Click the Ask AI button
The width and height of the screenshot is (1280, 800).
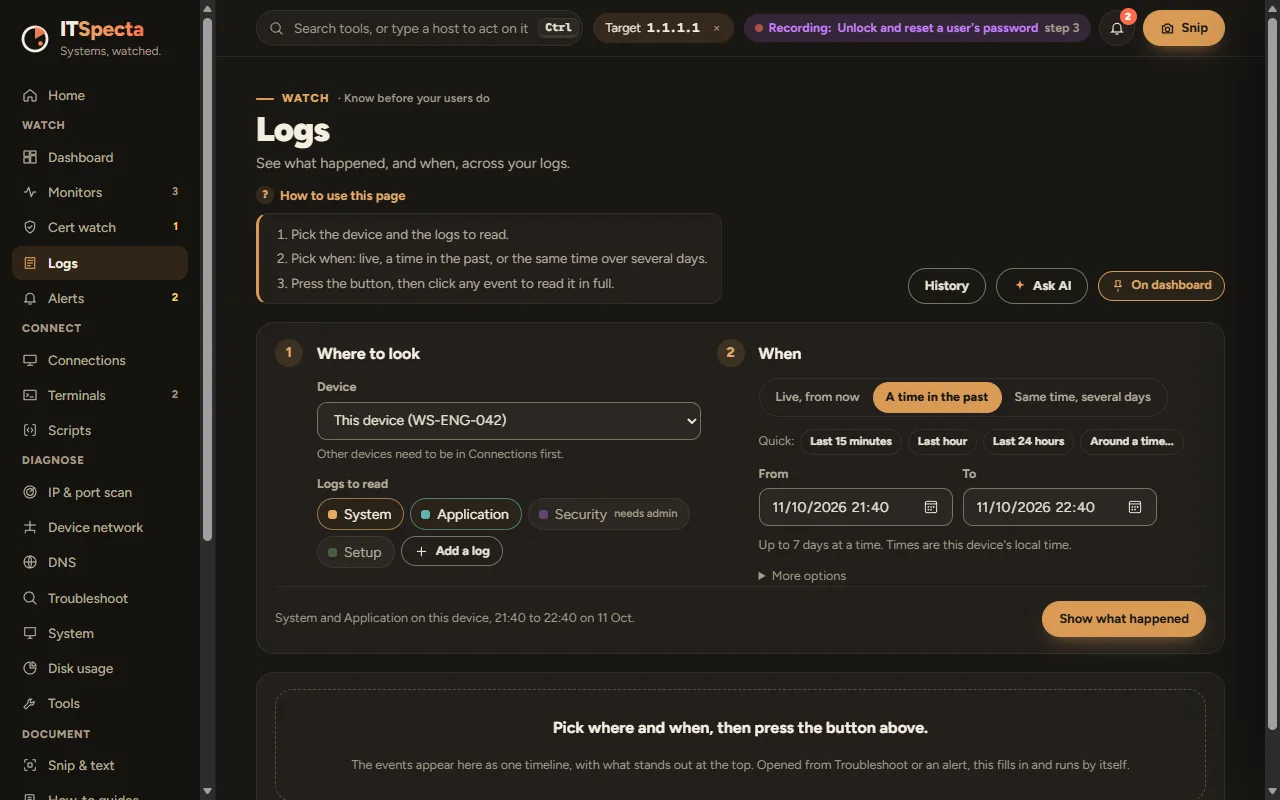(x=1042, y=286)
